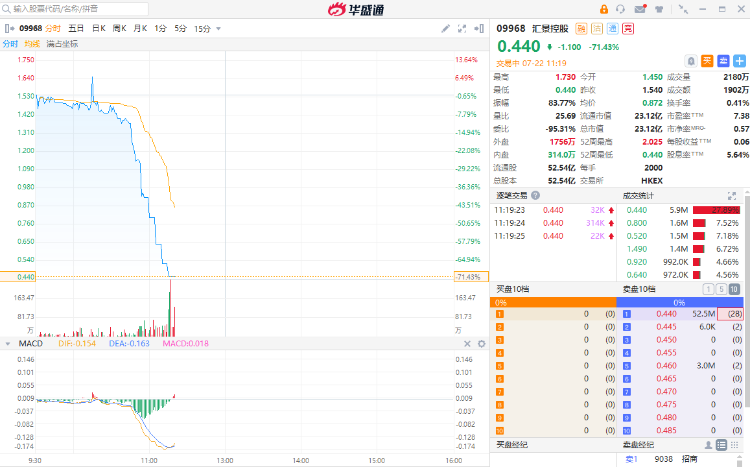Close the MACD indicator panel
The width and height of the screenshot is (750, 467).
coord(468,343)
